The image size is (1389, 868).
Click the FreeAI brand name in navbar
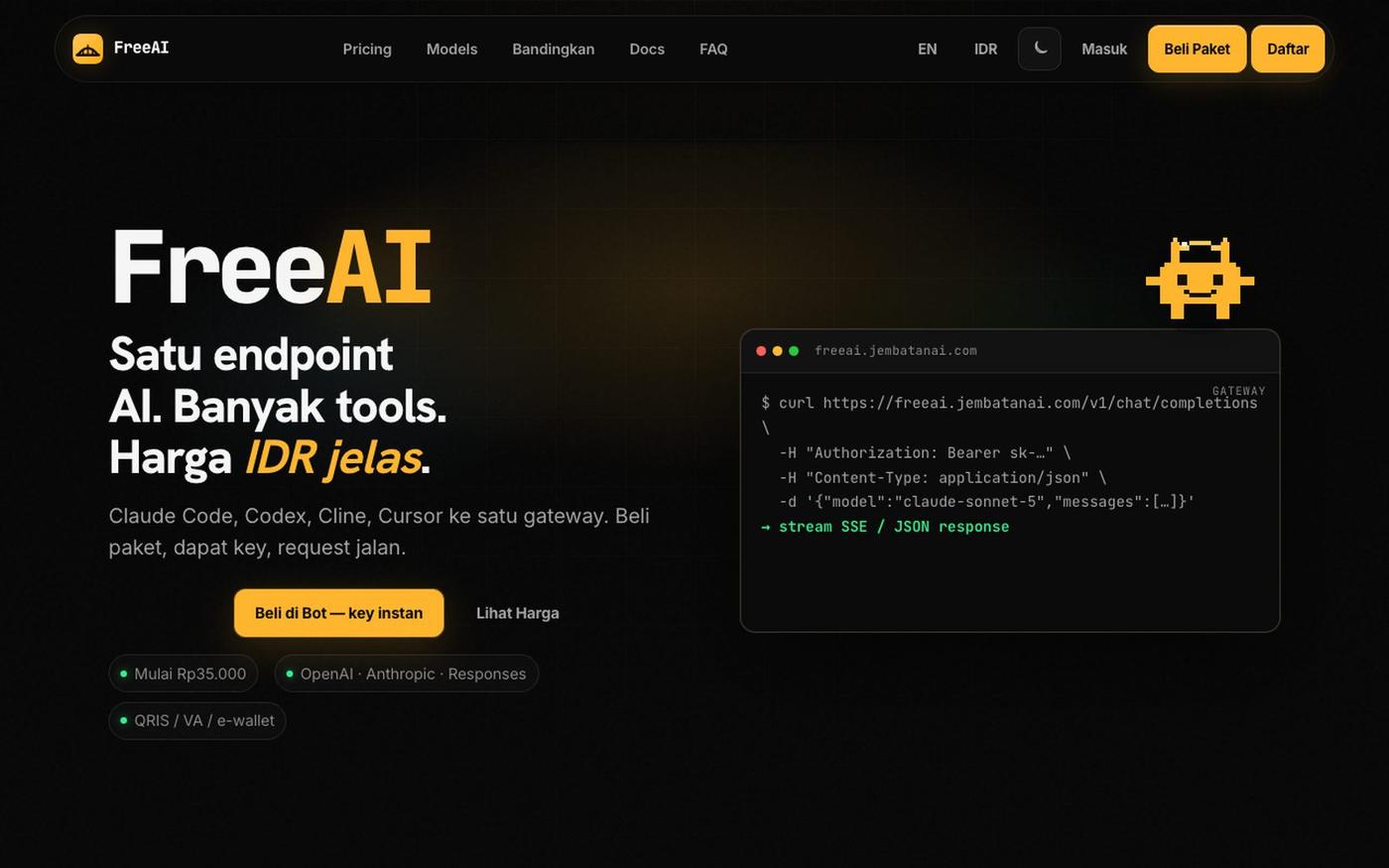[141, 48]
